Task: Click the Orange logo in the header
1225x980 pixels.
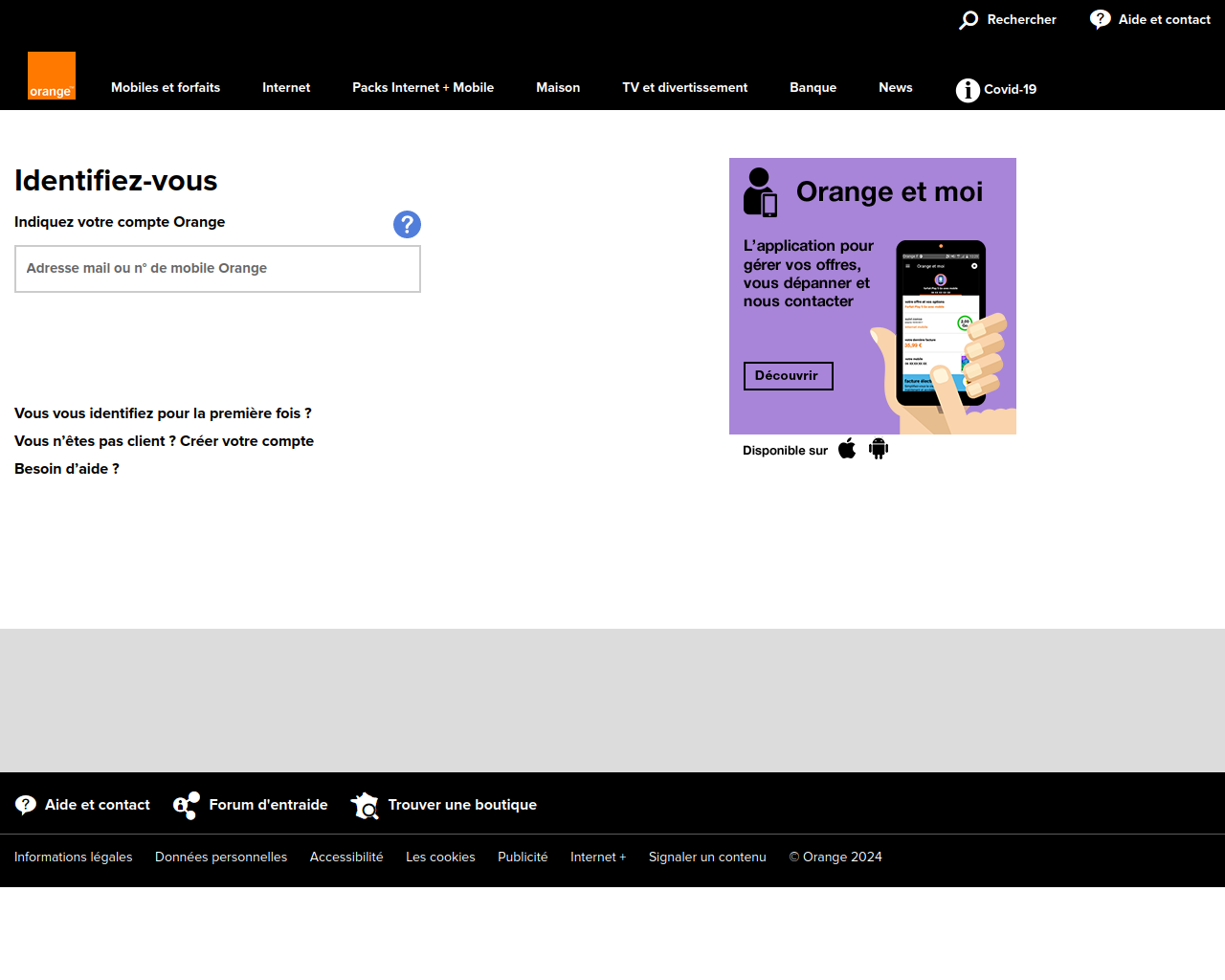Action: 52,76
